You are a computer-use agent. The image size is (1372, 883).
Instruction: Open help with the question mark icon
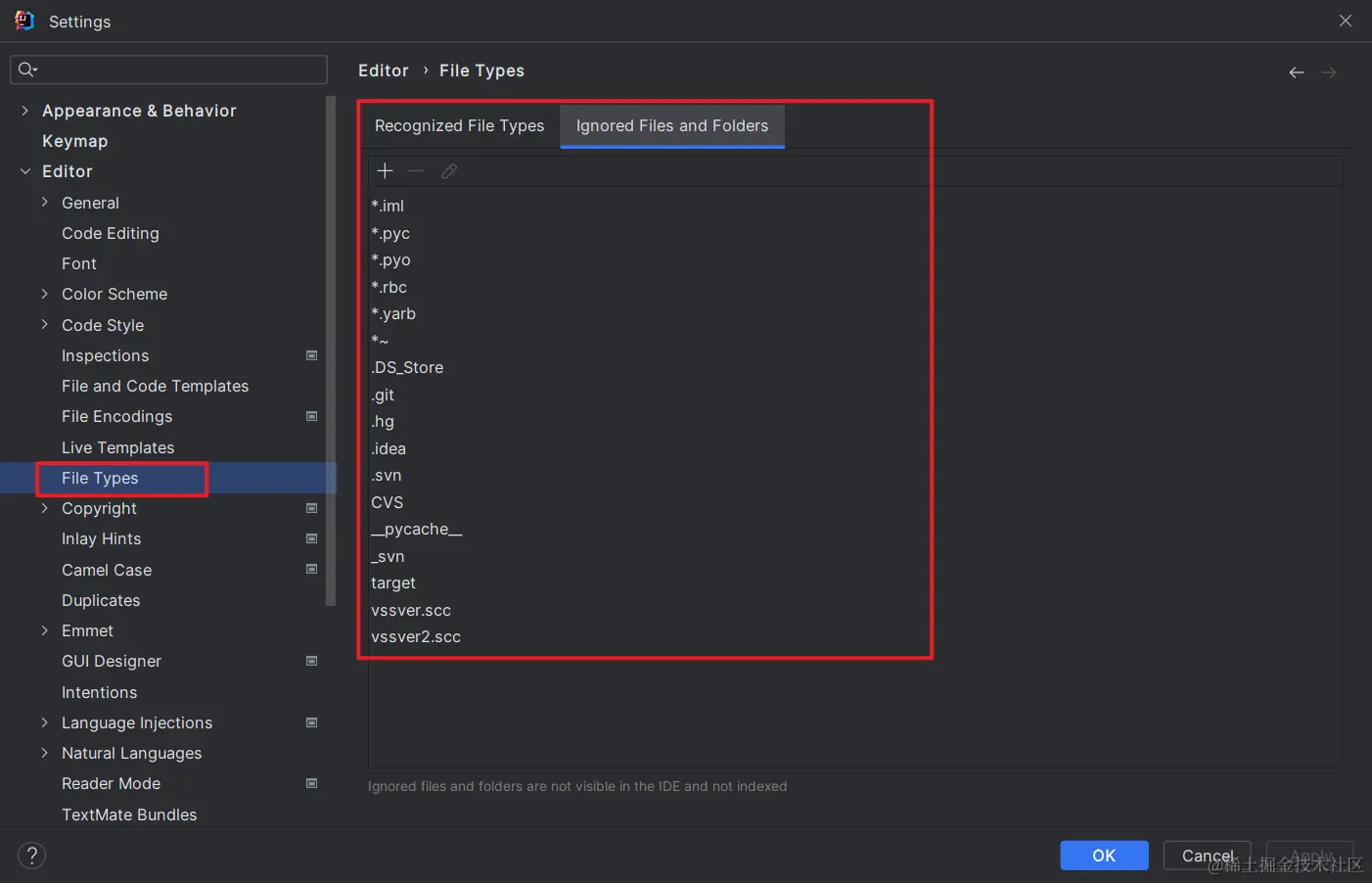[x=31, y=856]
